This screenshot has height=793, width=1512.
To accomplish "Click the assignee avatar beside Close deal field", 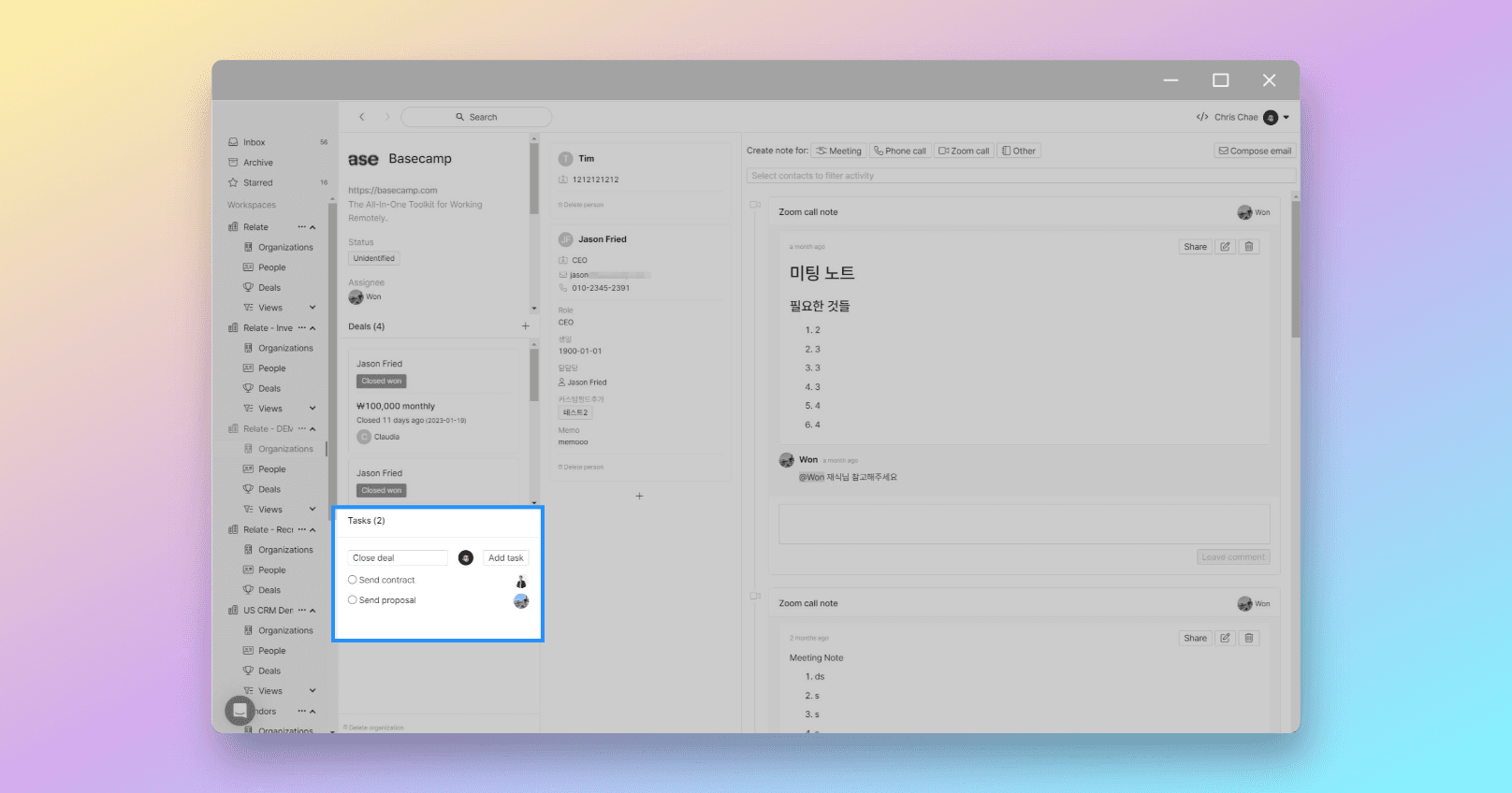I will [466, 557].
